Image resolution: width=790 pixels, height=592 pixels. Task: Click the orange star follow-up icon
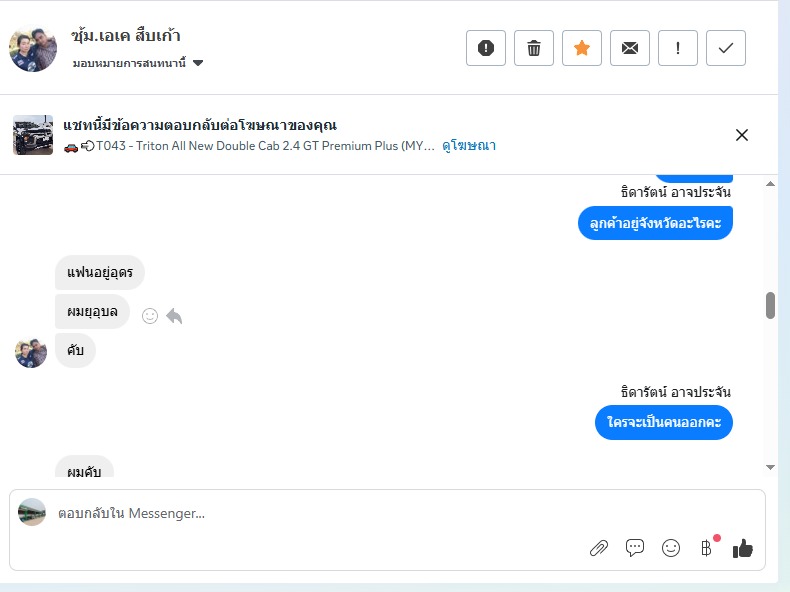(582, 48)
